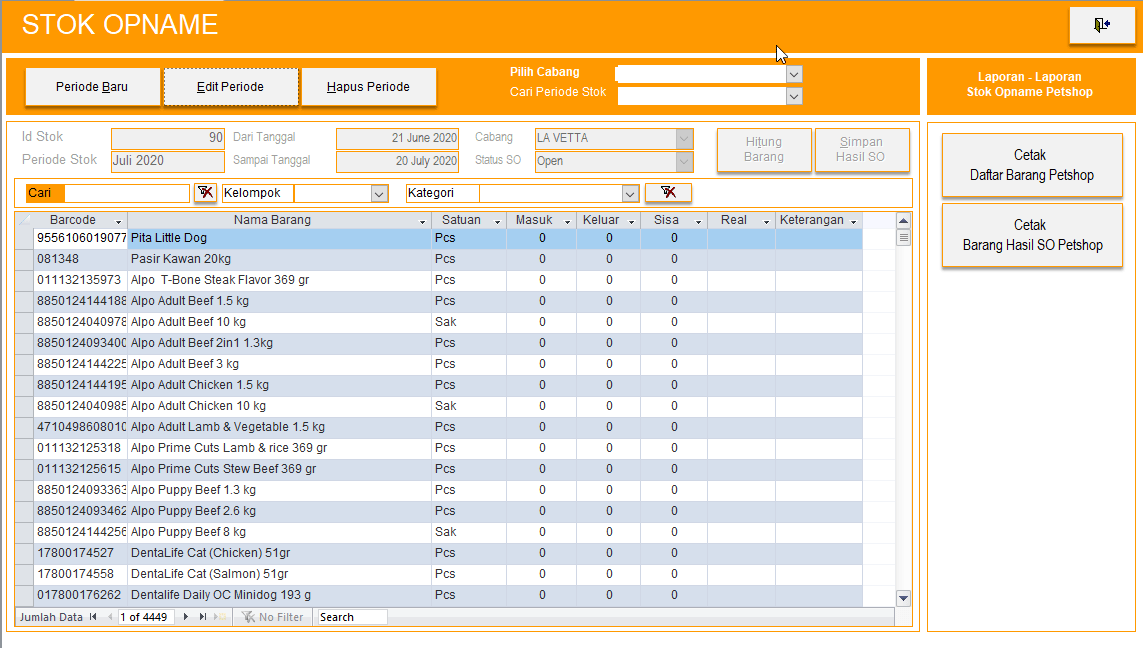
Task: Click Cetak Barang Hasil SO Petshop
Action: pos(1031,235)
